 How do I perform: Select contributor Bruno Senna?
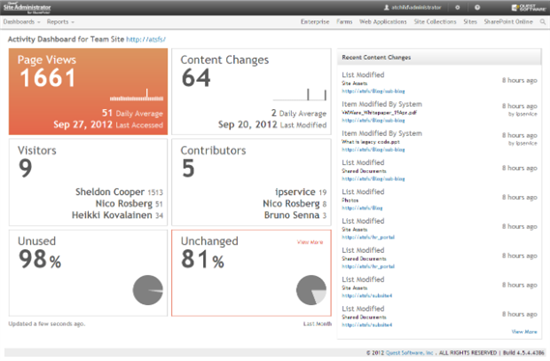click(x=292, y=215)
